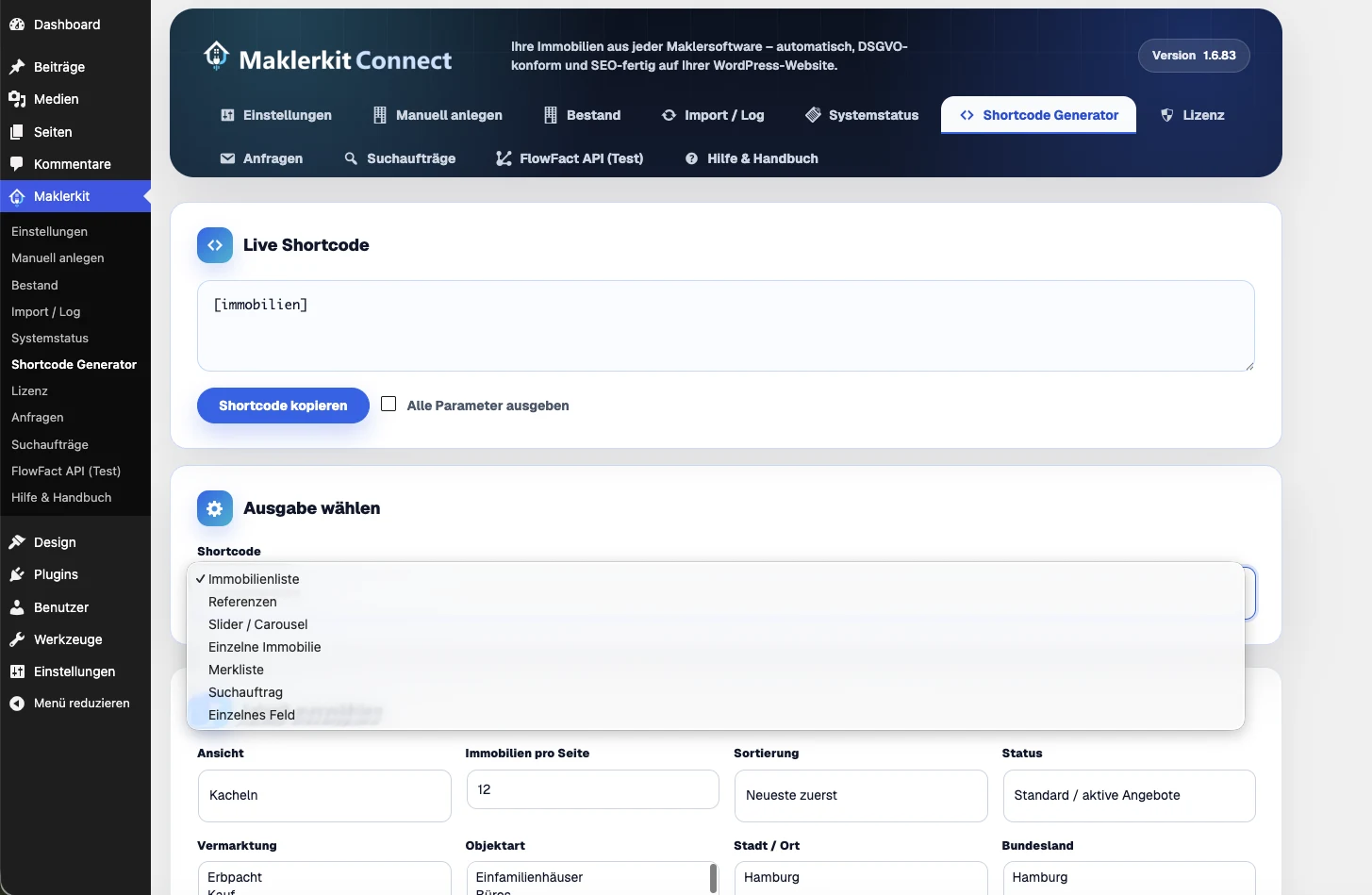Choose Slider / Carousel option
The width and height of the screenshot is (1372, 895).
pos(716,624)
